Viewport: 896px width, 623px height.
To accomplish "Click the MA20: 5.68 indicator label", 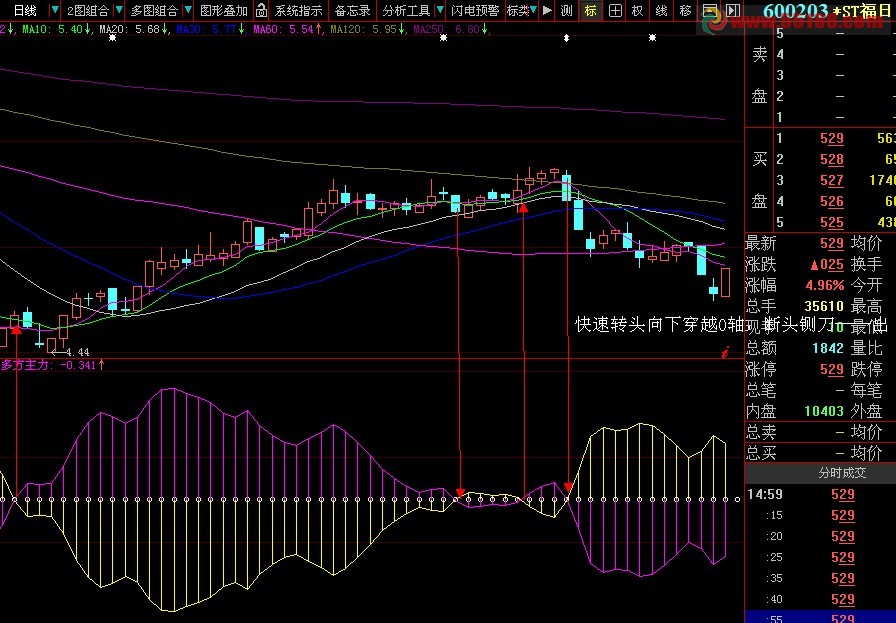I will tap(133, 29).
